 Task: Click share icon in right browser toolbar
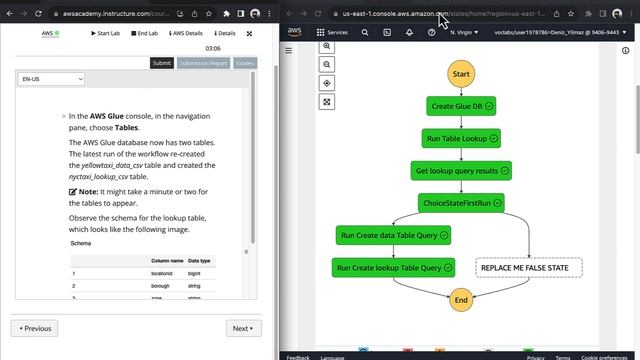556,13
